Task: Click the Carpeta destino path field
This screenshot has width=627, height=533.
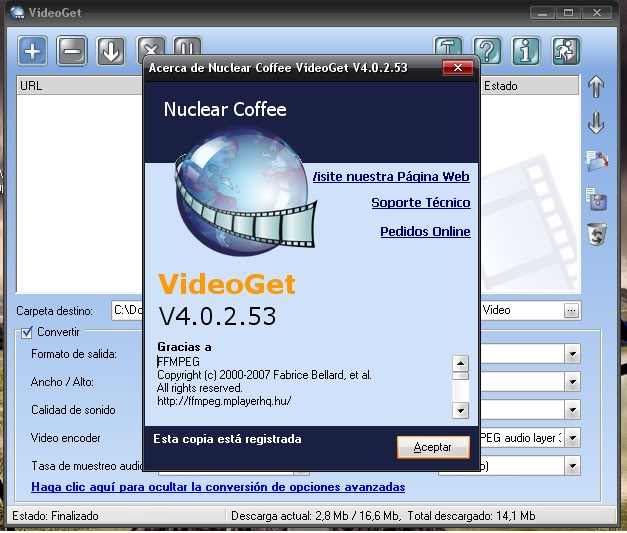Action: [x=126, y=310]
